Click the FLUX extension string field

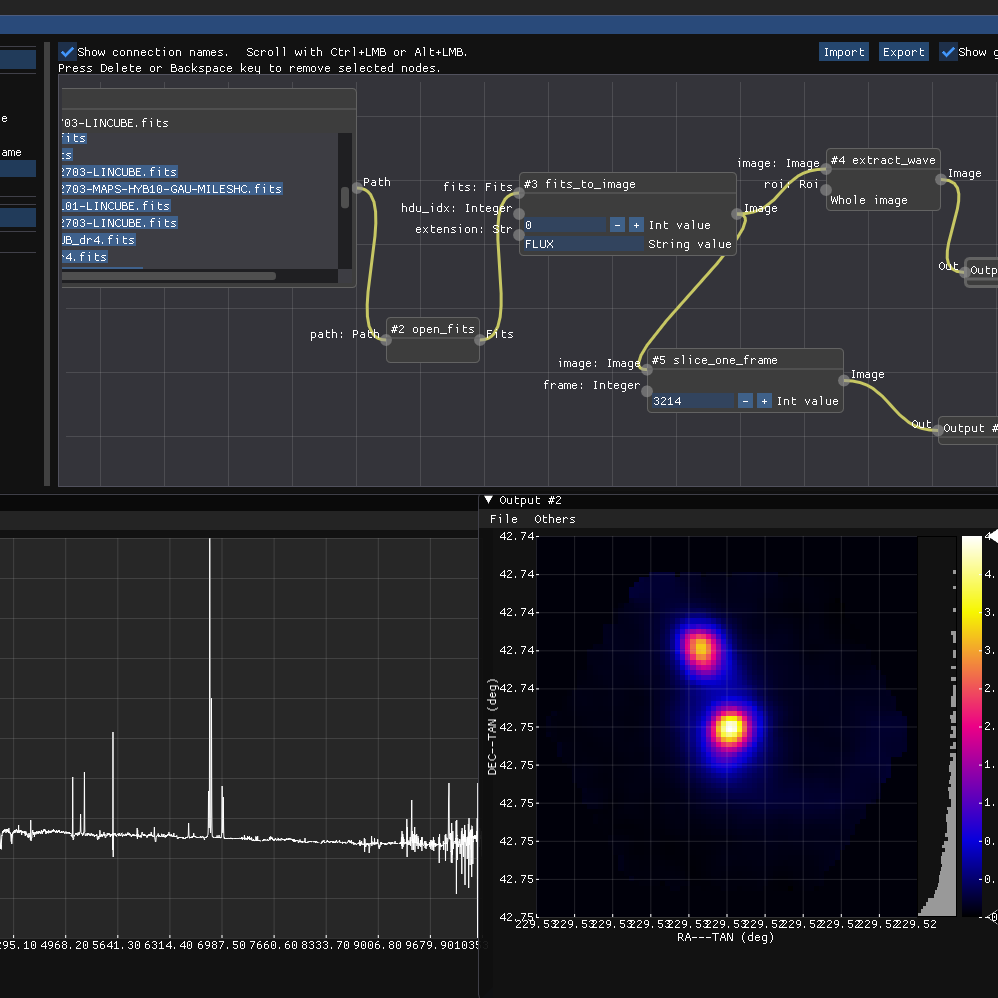tap(582, 244)
